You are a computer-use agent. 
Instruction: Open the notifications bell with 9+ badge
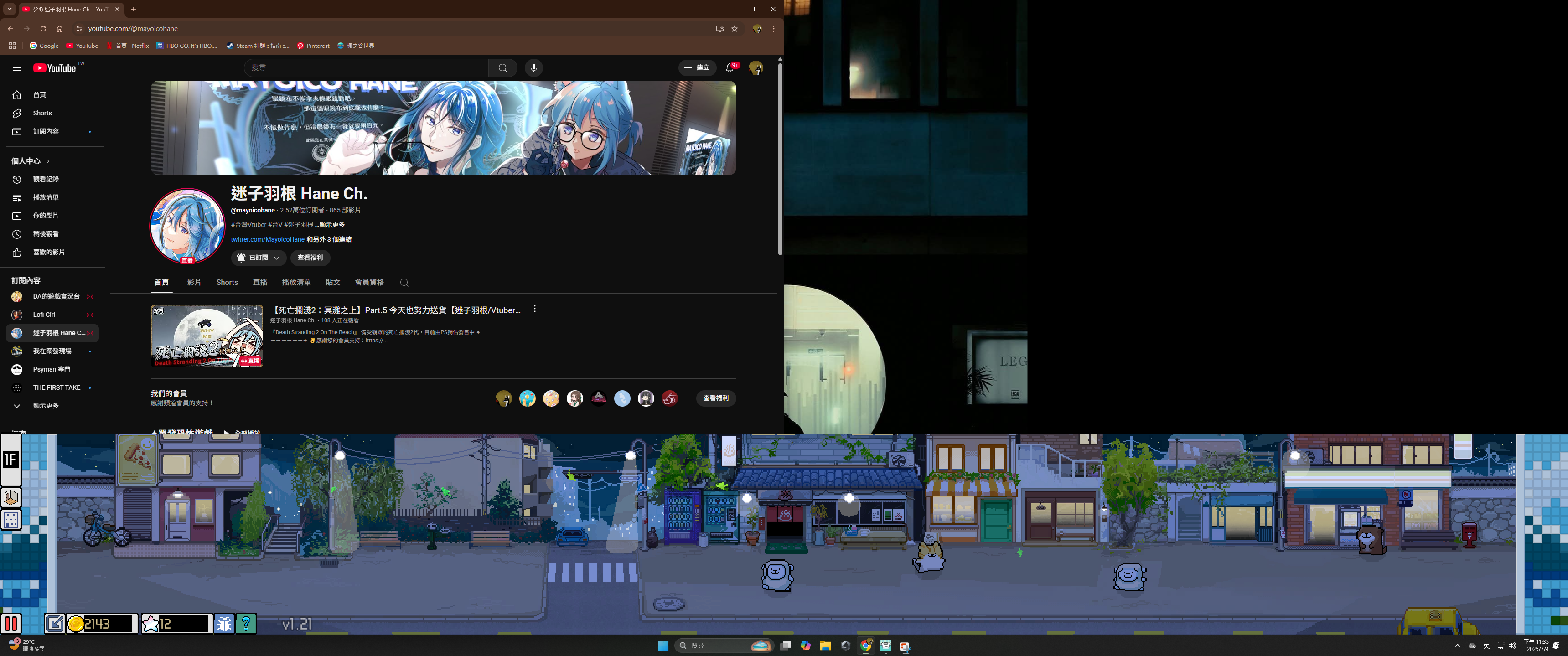pos(730,67)
